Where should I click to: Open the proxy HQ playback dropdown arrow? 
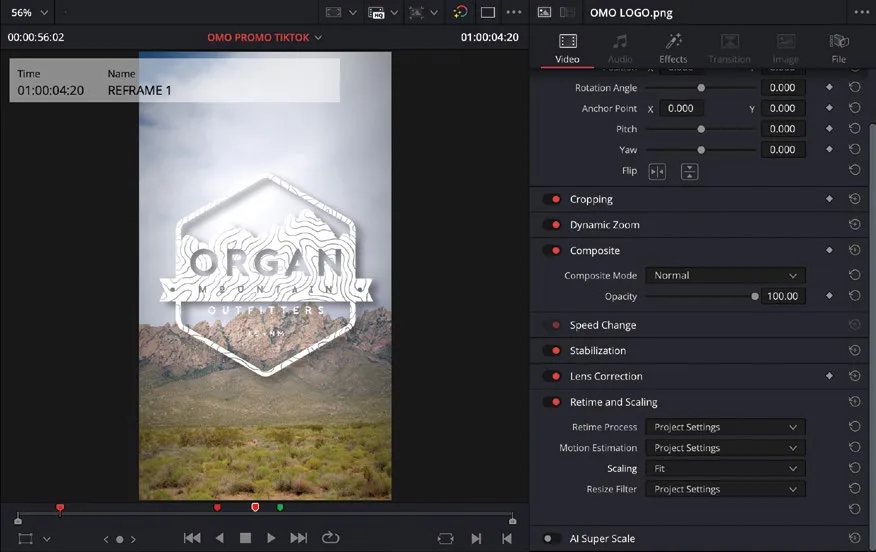click(x=394, y=12)
